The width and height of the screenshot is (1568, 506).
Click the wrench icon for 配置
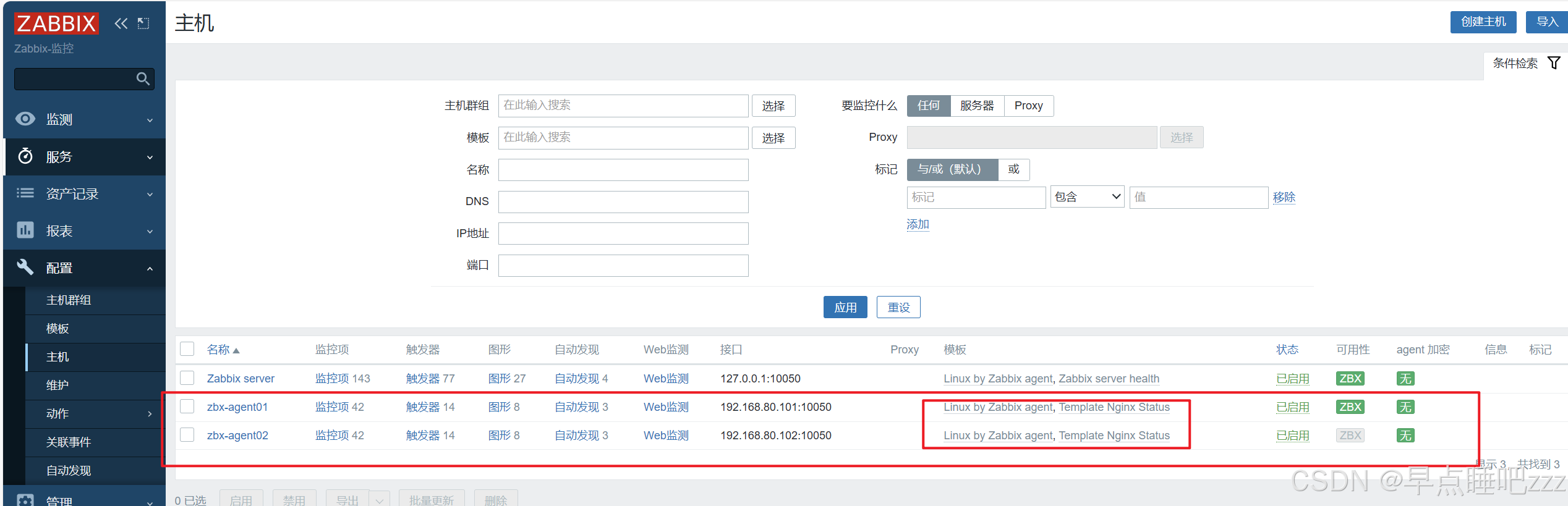(x=25, y=268)
